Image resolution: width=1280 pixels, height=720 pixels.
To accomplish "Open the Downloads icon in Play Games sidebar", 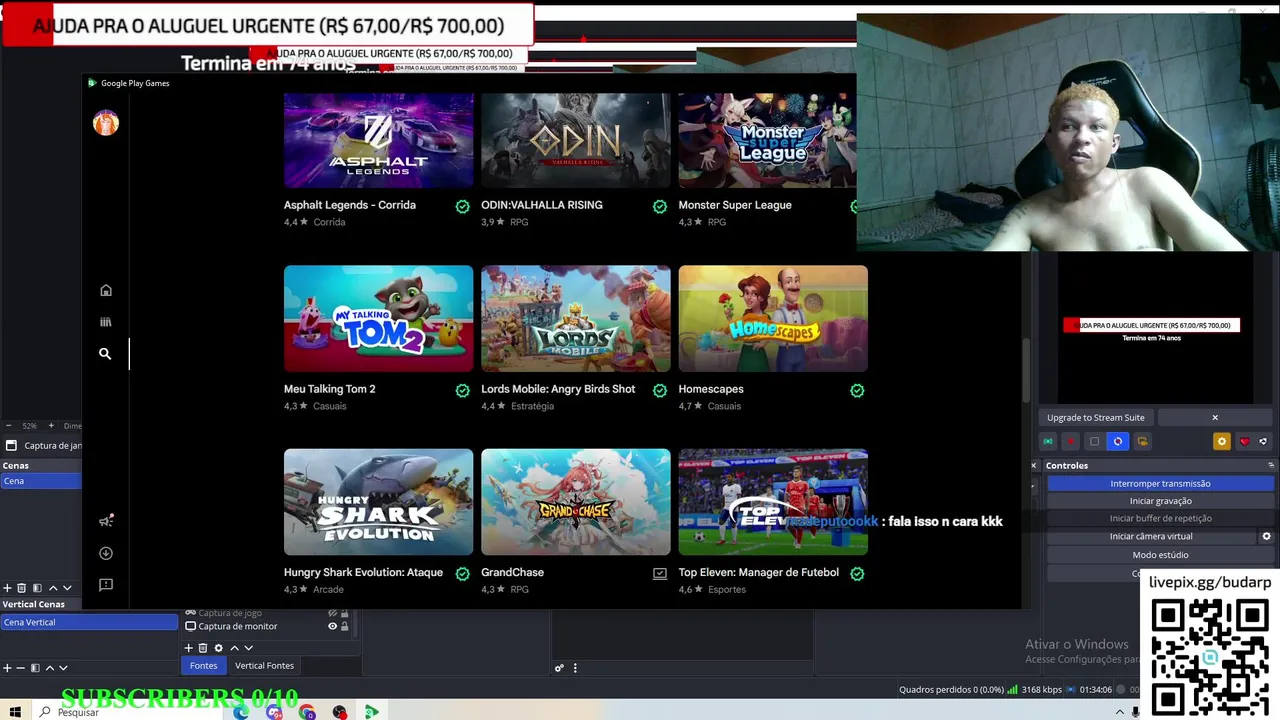I will coord(106,553).
